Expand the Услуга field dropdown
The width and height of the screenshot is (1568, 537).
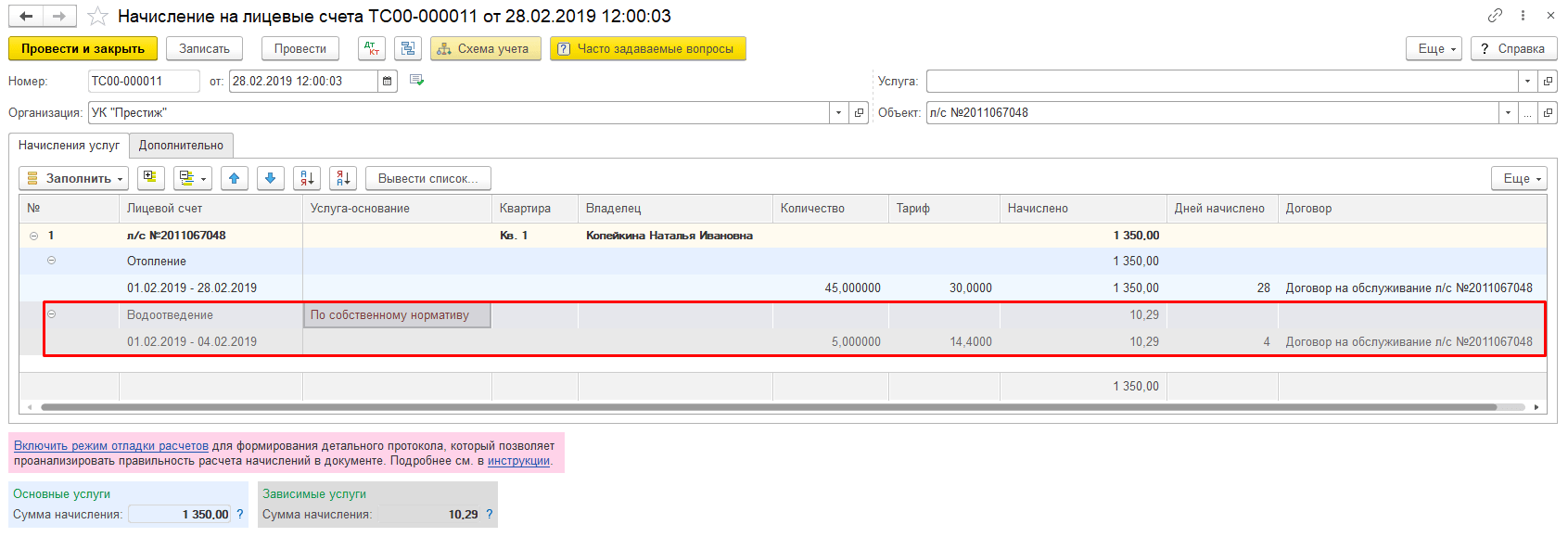pos(1527,82)
